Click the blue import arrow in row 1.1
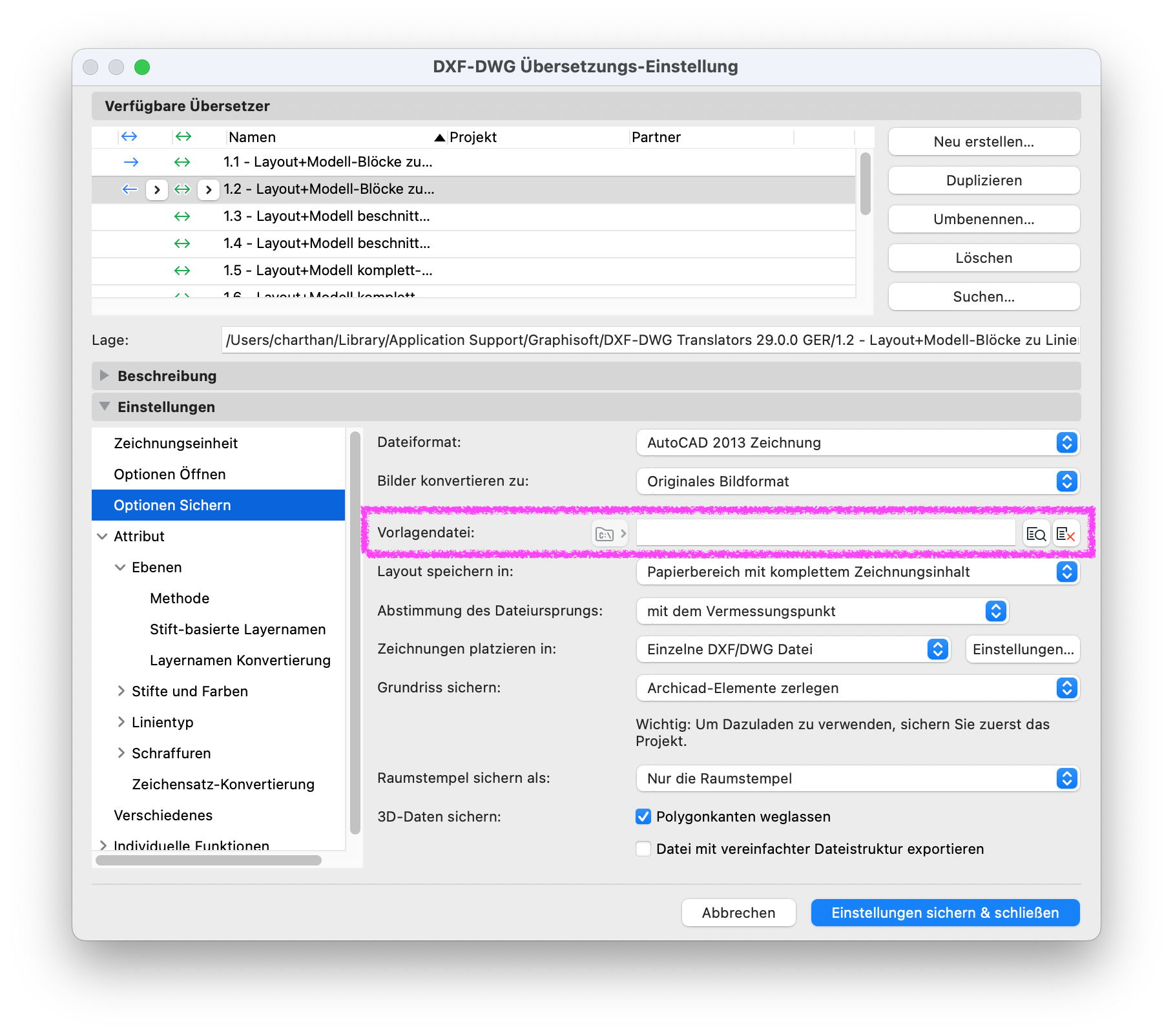 pos(130,162)
